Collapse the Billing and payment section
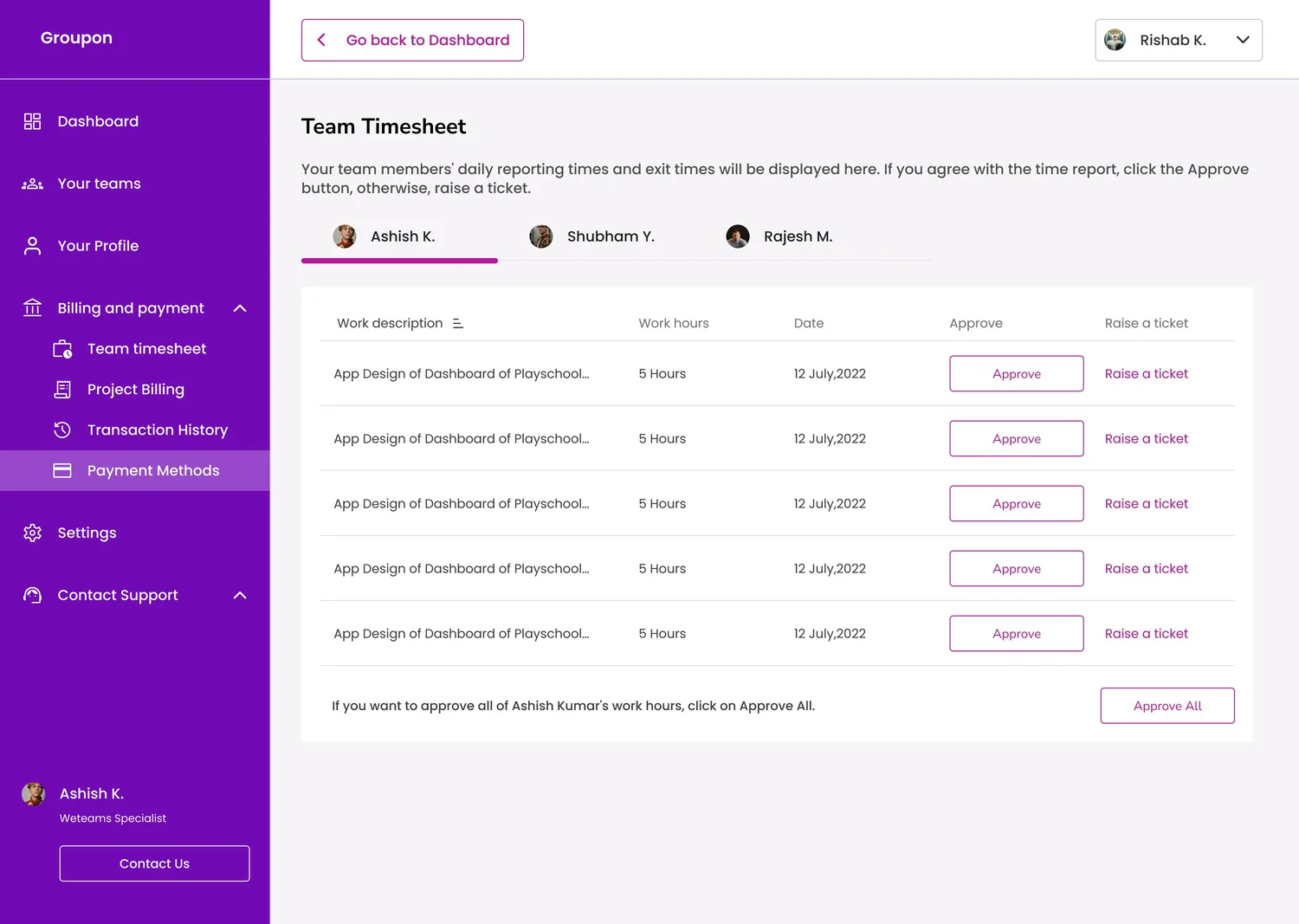The image size is (1299, 924). point(240,308)
